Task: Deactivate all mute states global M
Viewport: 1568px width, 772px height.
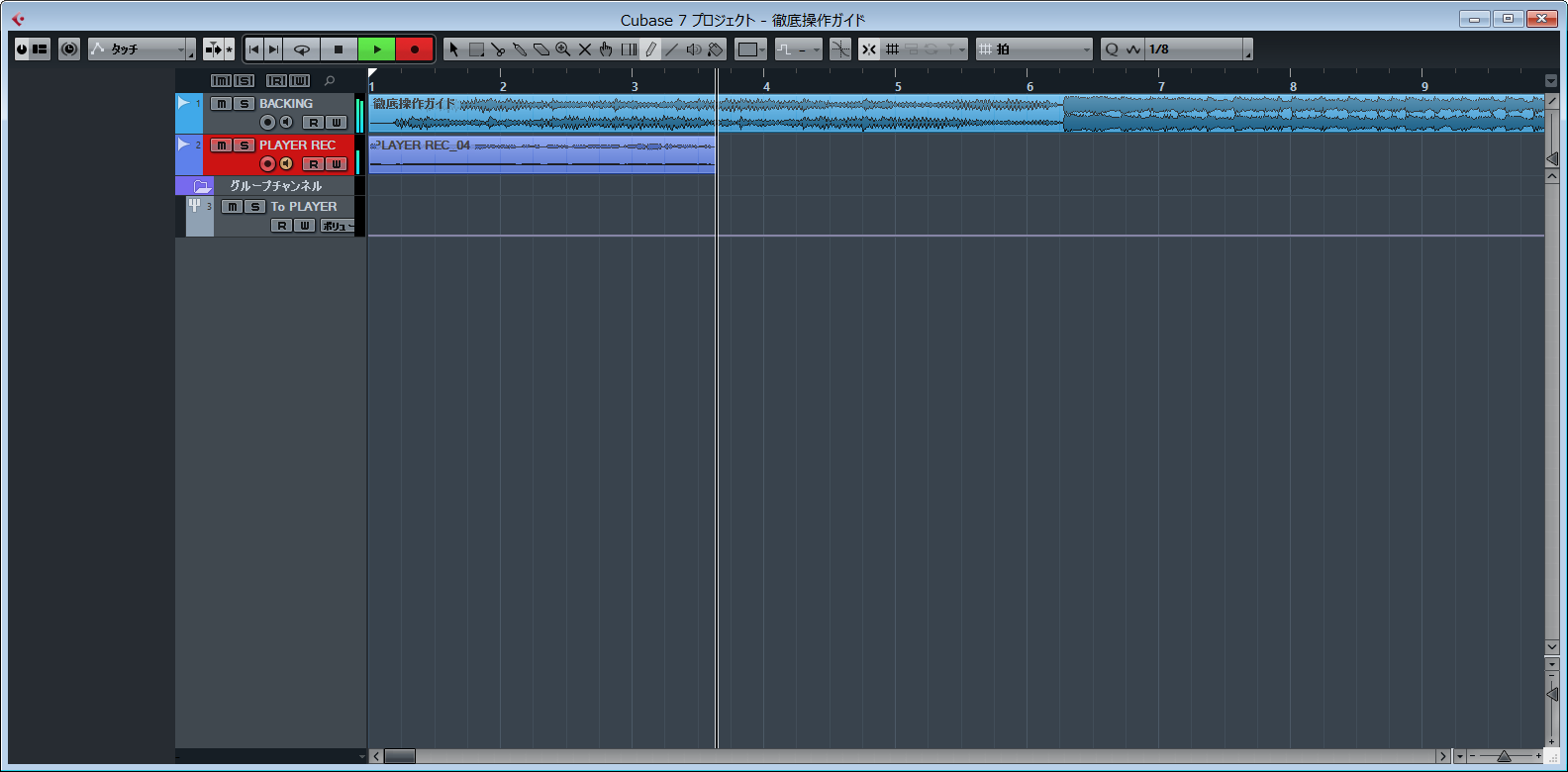Action: (x=221, y=81)
